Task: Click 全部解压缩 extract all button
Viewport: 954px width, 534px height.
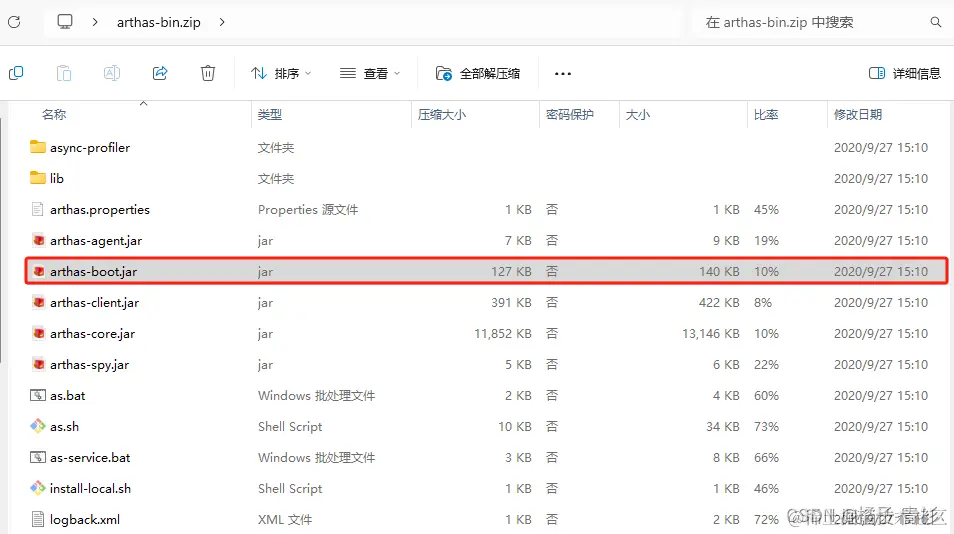Action: 478,74
